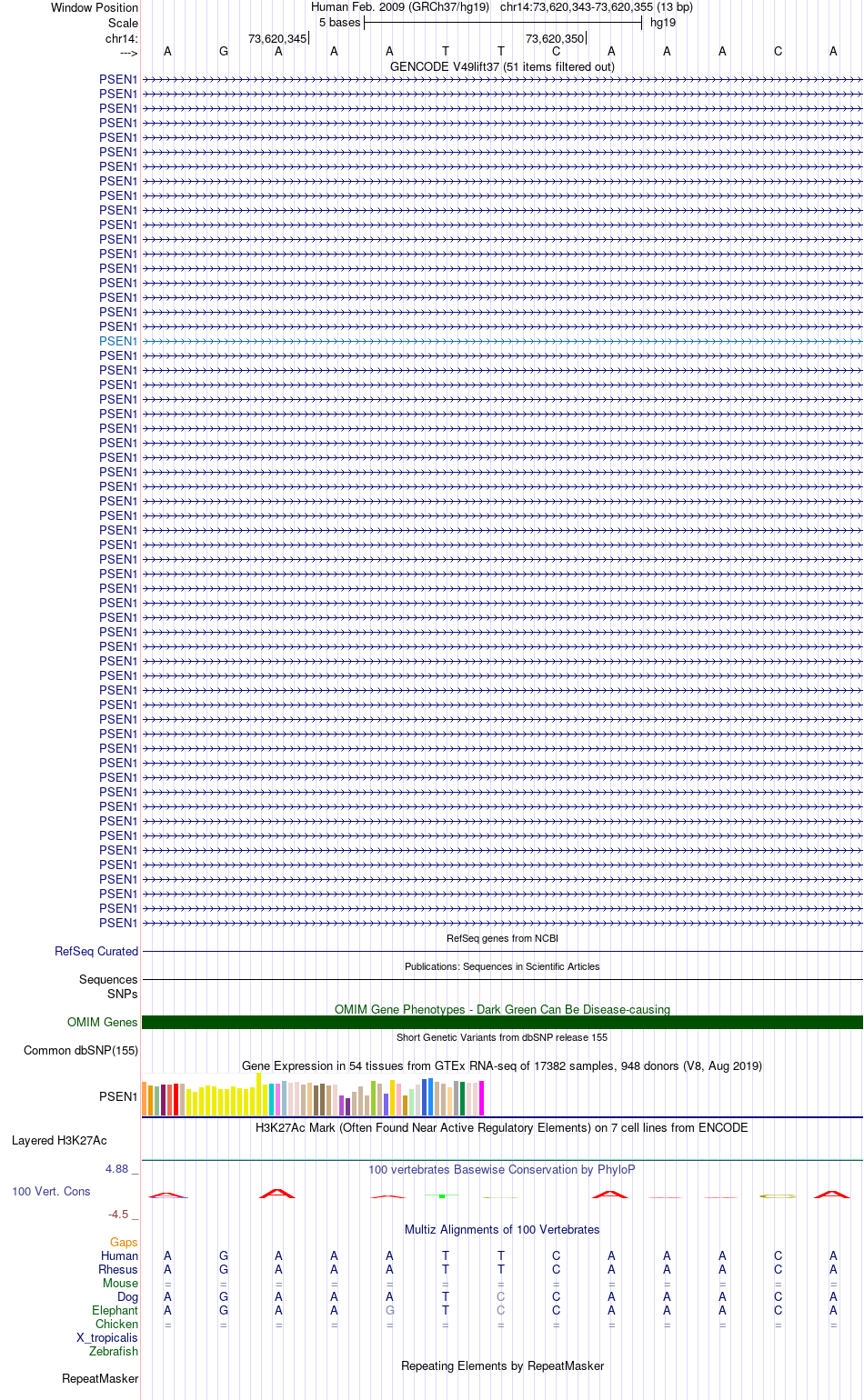Viewport: 864px width, 1400px height.
Task: Click the -4.5 PhyloP lower scale value
Action: pos(118,1215)
